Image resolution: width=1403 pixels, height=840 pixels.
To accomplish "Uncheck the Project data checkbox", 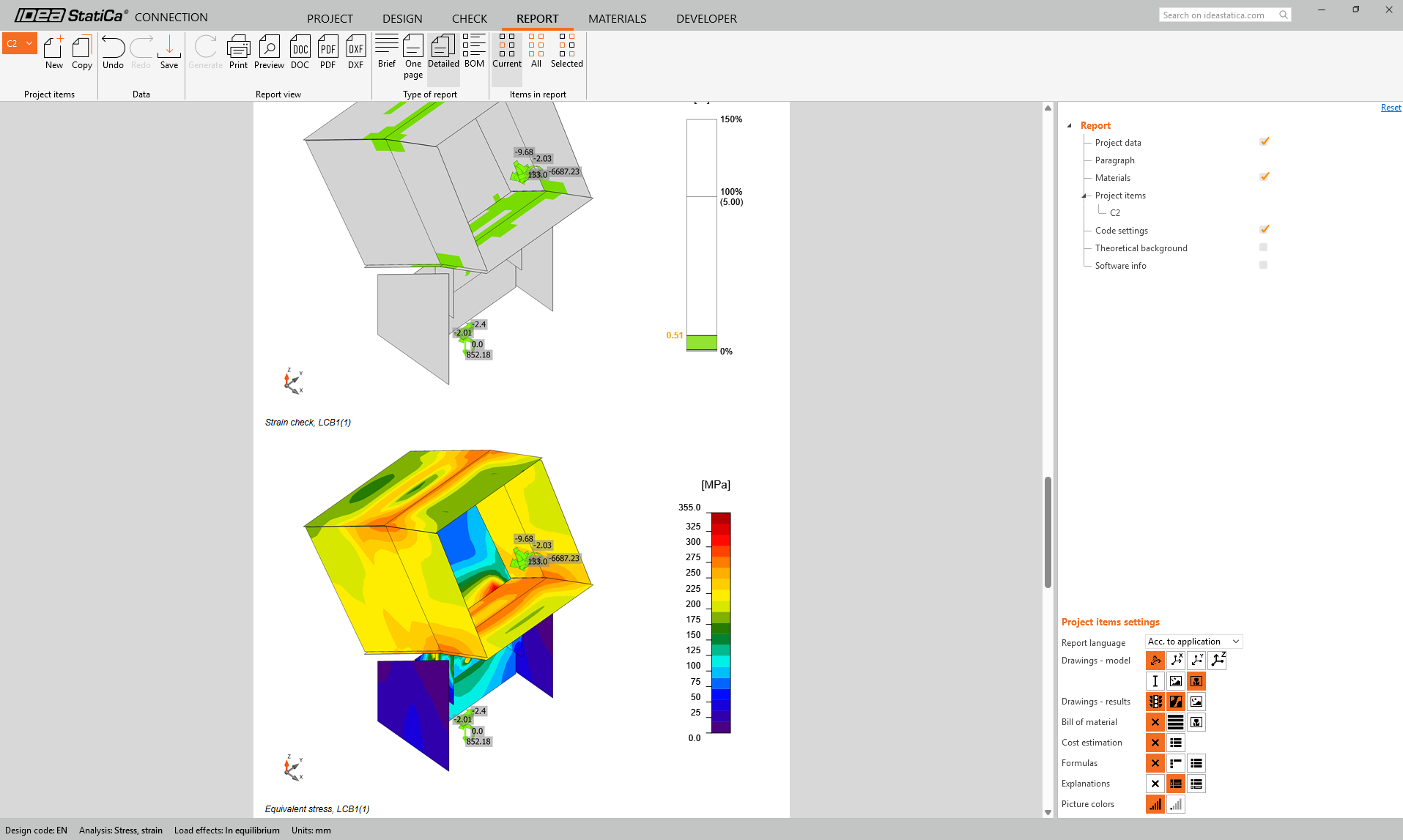I will [x=1264, y=142].
